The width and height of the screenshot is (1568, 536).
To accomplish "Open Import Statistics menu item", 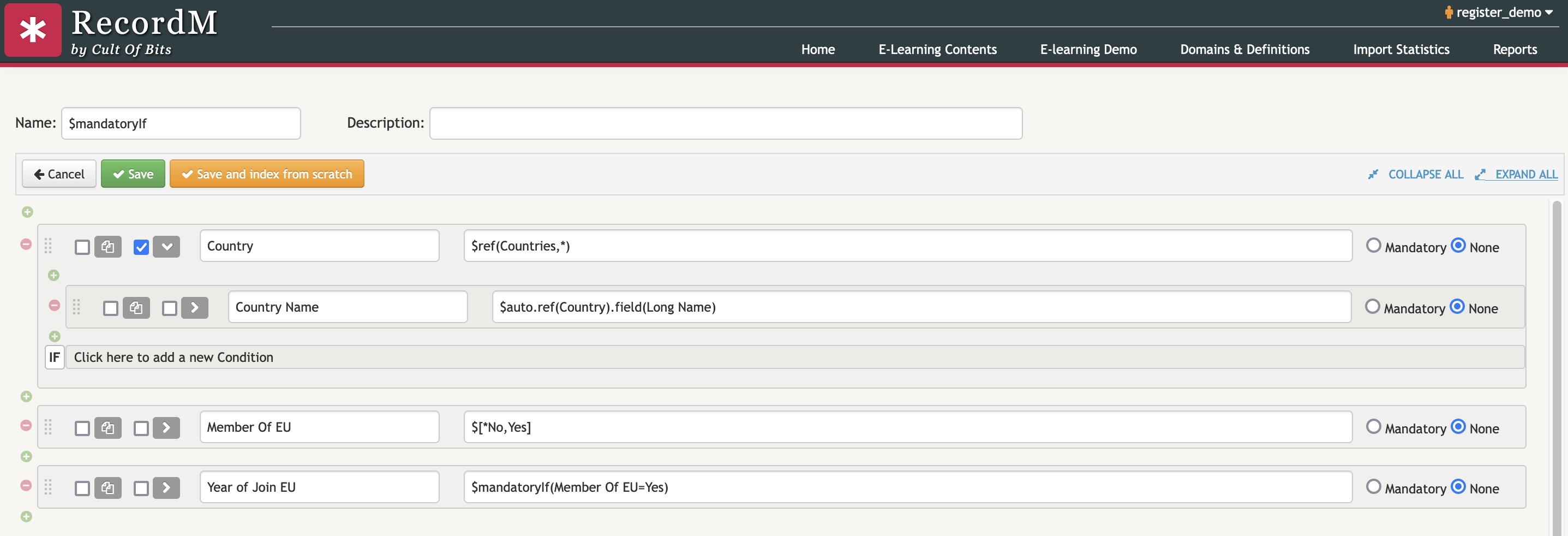I will 1401,49.
